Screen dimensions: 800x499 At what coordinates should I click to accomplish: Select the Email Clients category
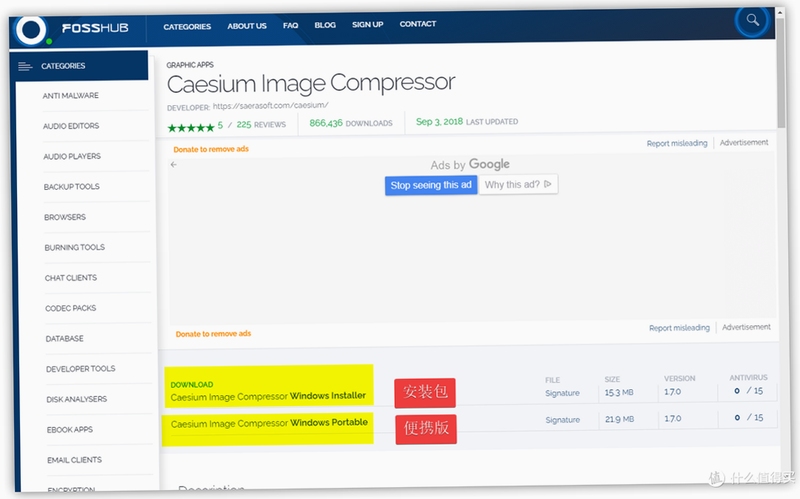click(74, 460)
